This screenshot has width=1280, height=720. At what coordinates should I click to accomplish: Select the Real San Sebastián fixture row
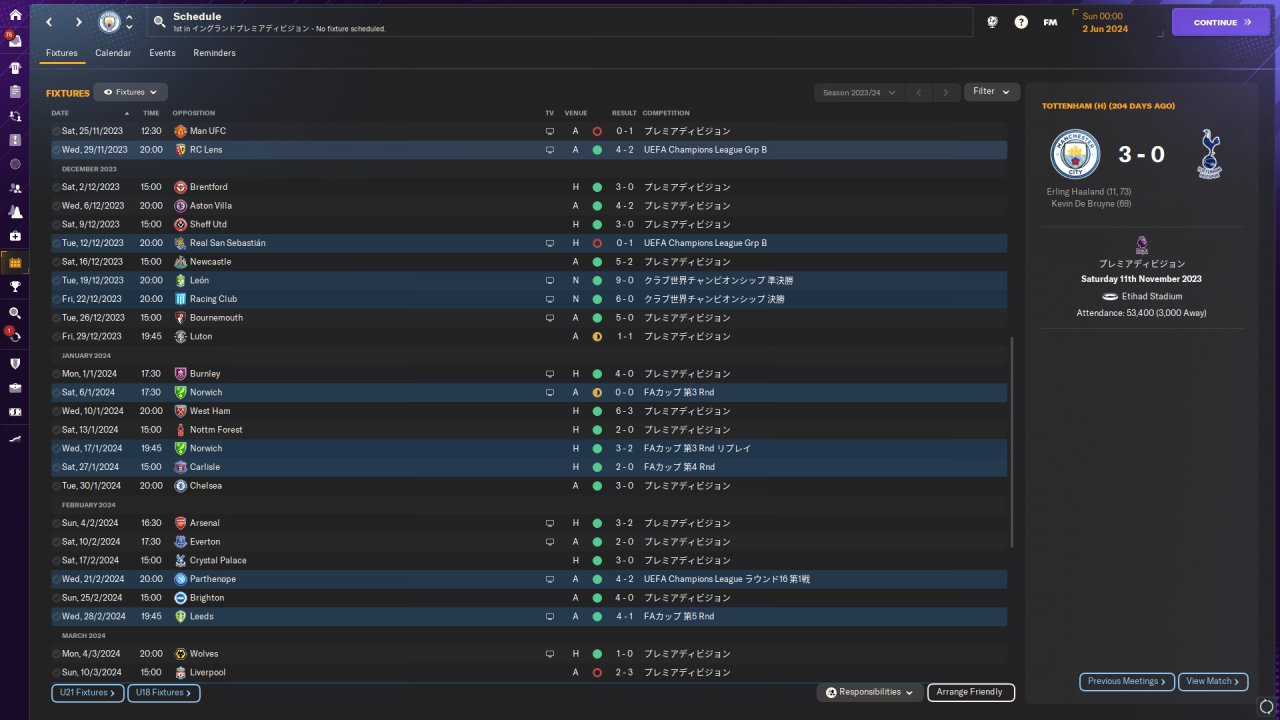529,243
